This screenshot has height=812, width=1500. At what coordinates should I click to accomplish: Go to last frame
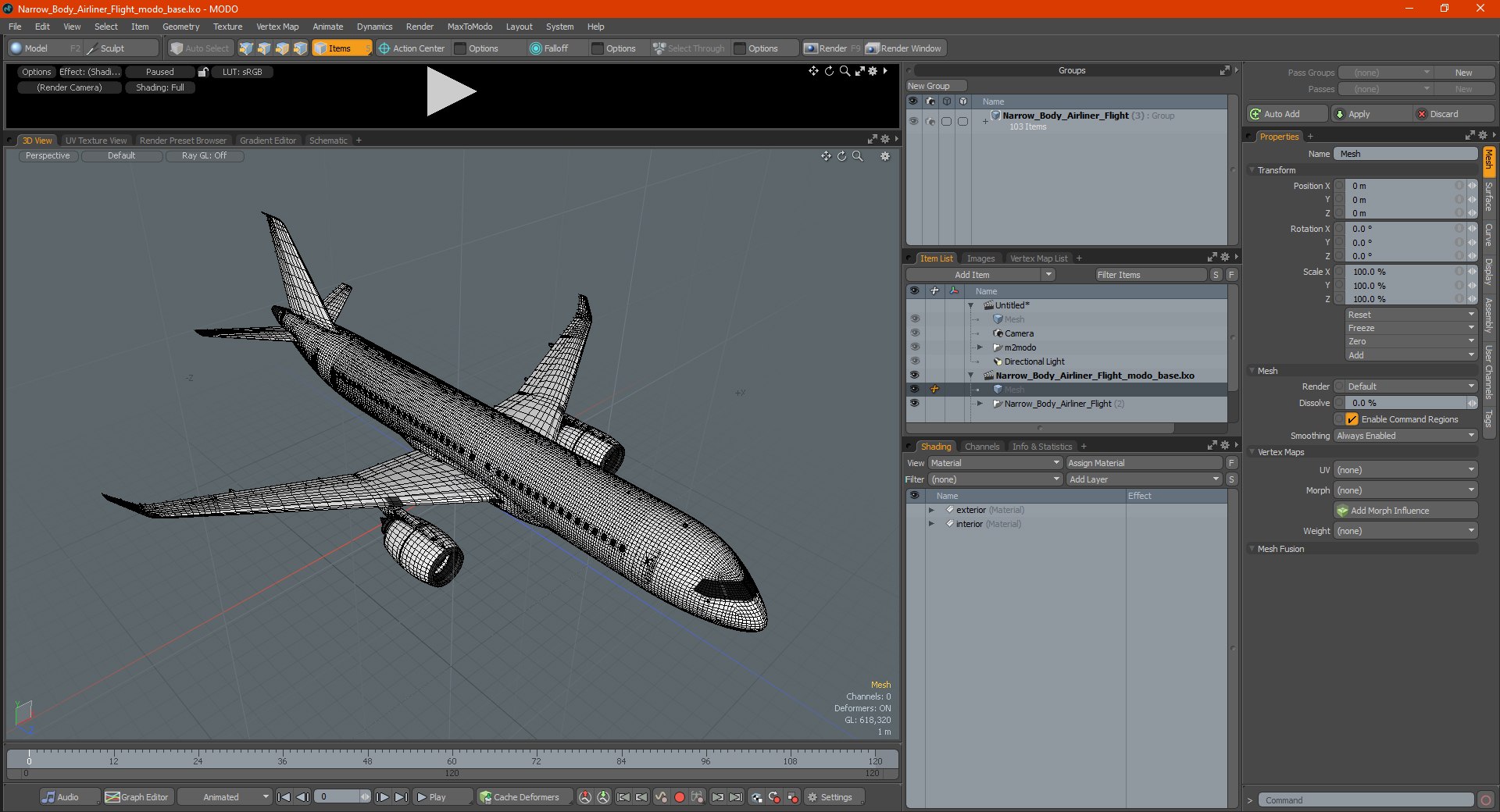click(x=401, y=797)
